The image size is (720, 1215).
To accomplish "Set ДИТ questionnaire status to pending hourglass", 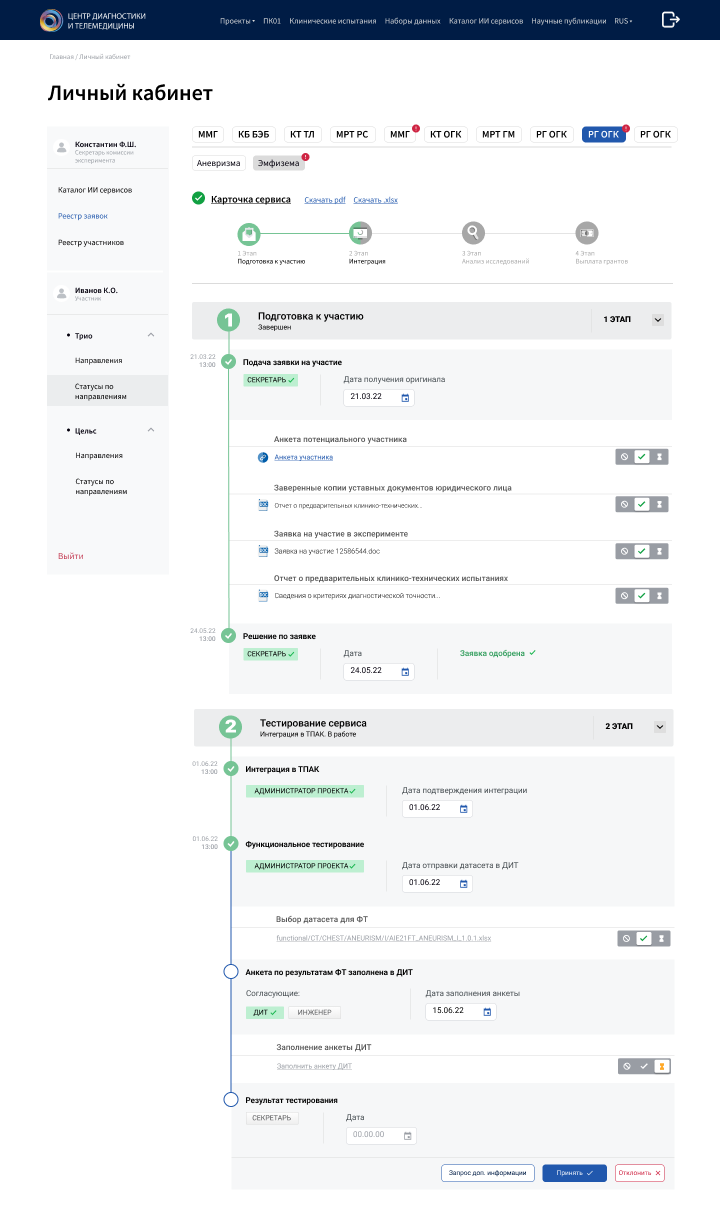I will pyautogui.click(x=660, y=1067).
